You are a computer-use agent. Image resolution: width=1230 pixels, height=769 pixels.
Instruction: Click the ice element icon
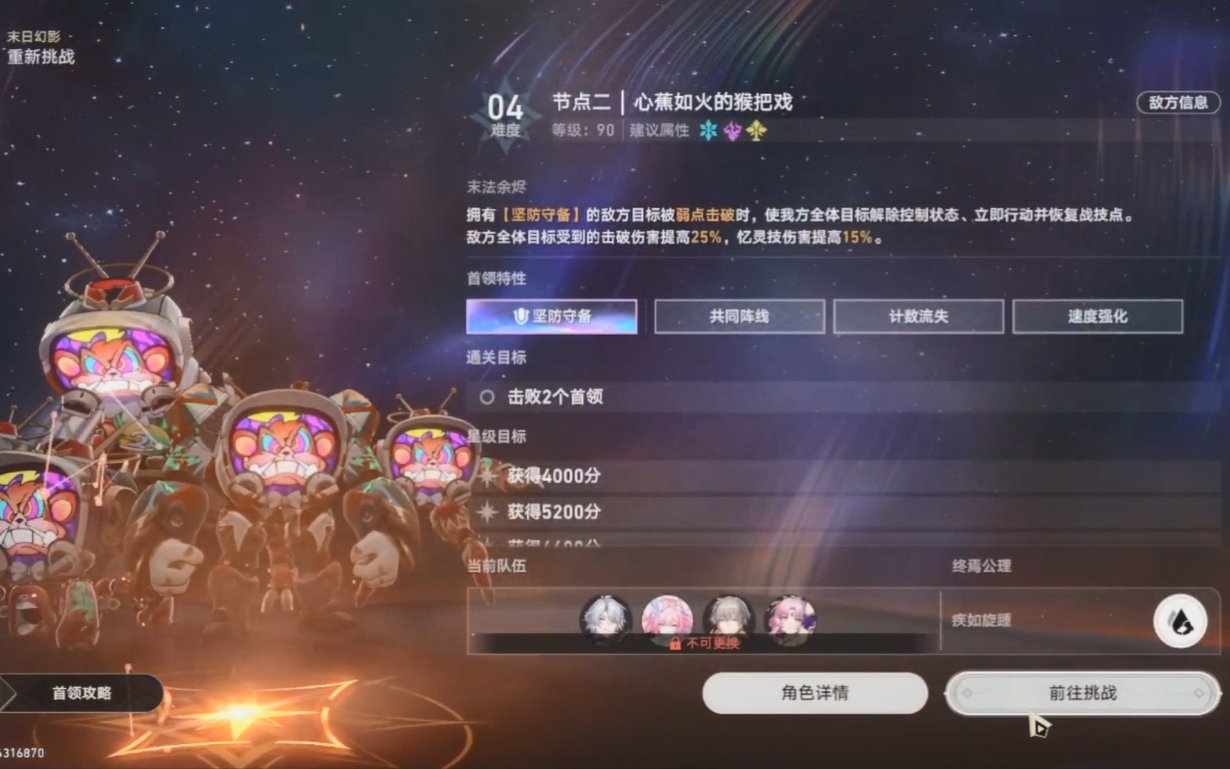pos(708,131)
